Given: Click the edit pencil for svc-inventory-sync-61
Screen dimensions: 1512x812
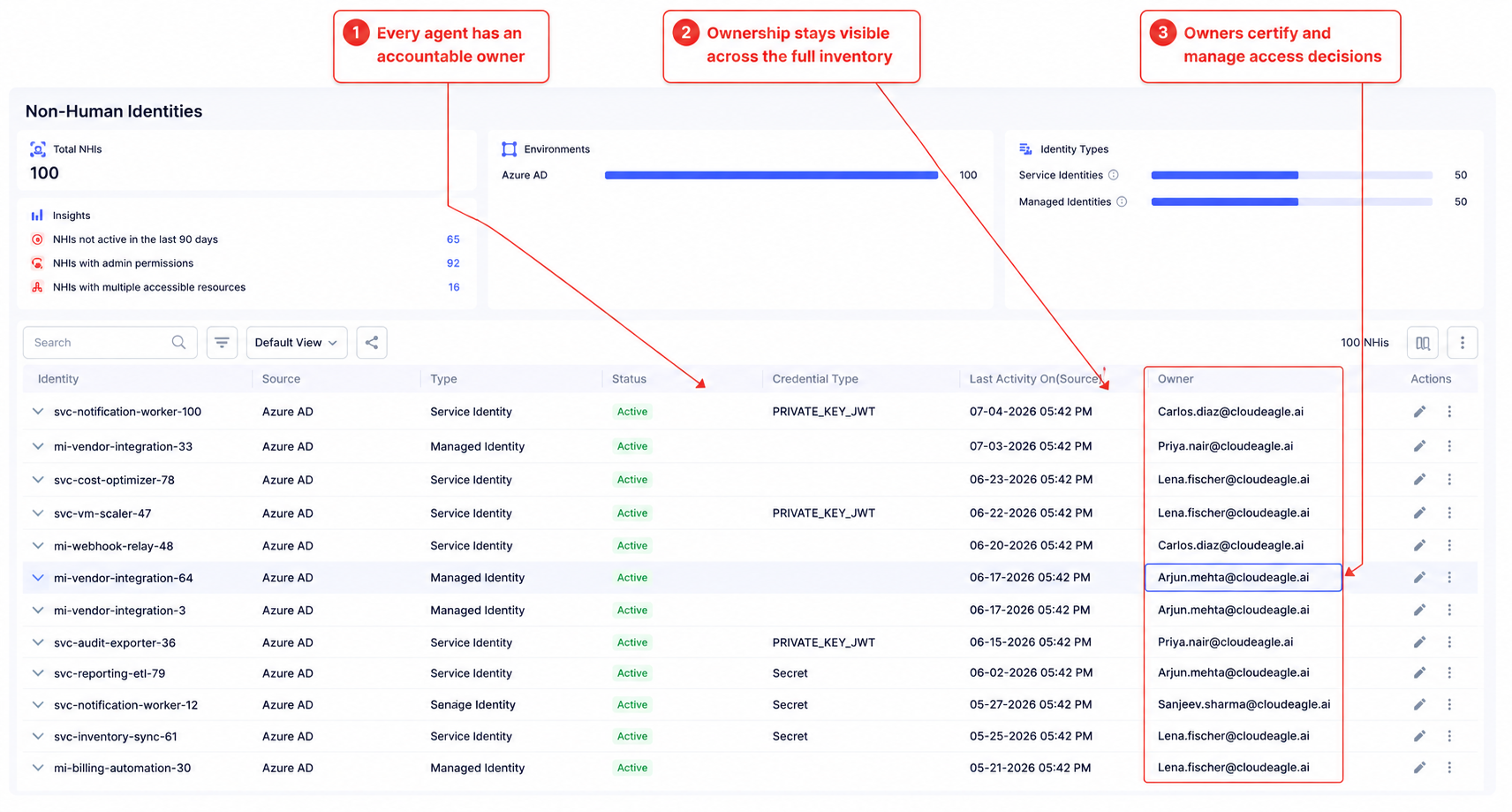Looking at the screenshot, I should pyautogui.click(x=1419, y=736).
